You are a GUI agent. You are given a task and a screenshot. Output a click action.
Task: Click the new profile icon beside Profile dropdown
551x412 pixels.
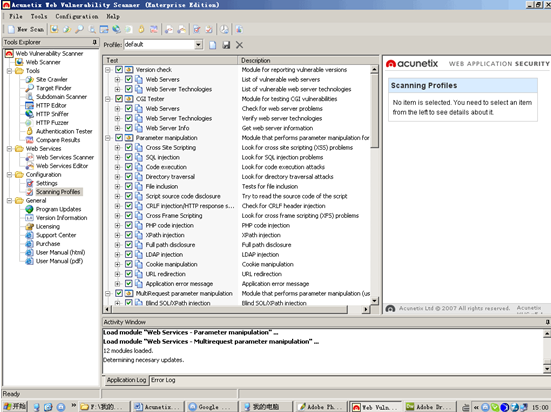click(x=213, y=45)
